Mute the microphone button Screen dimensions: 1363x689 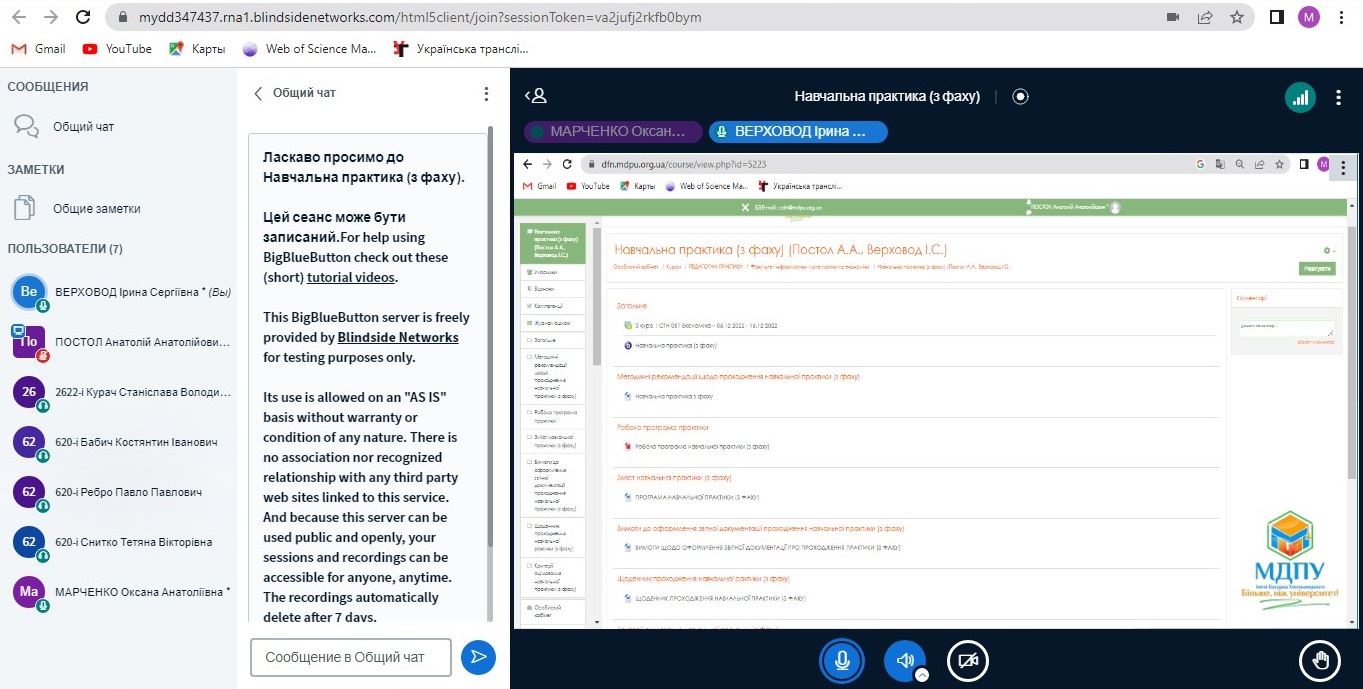842,660
